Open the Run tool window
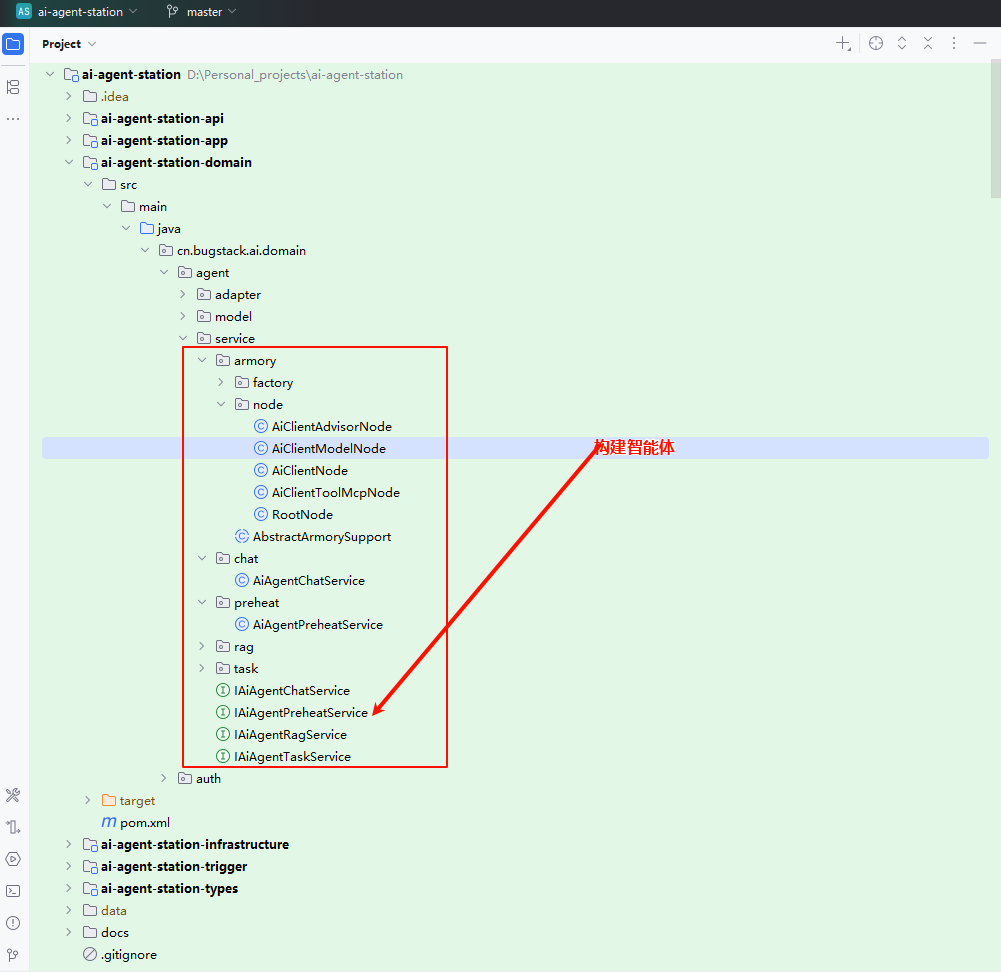 13,859
